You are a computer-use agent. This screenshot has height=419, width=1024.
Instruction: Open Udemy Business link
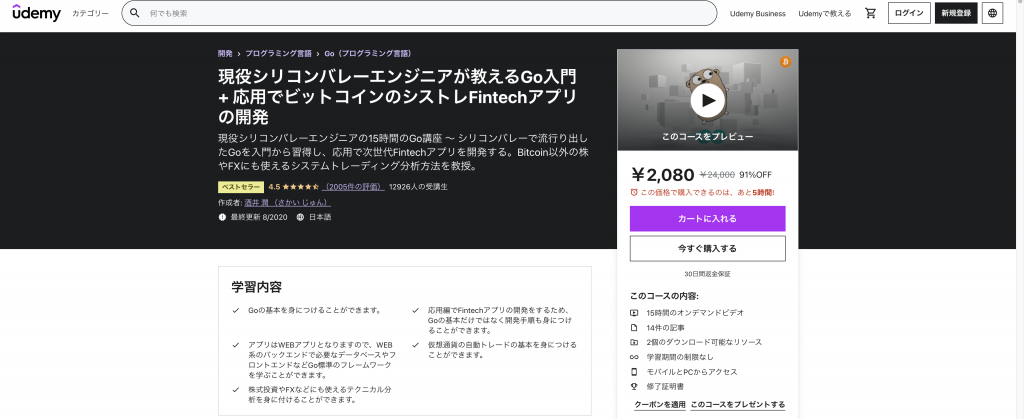(x=758, y=13)
